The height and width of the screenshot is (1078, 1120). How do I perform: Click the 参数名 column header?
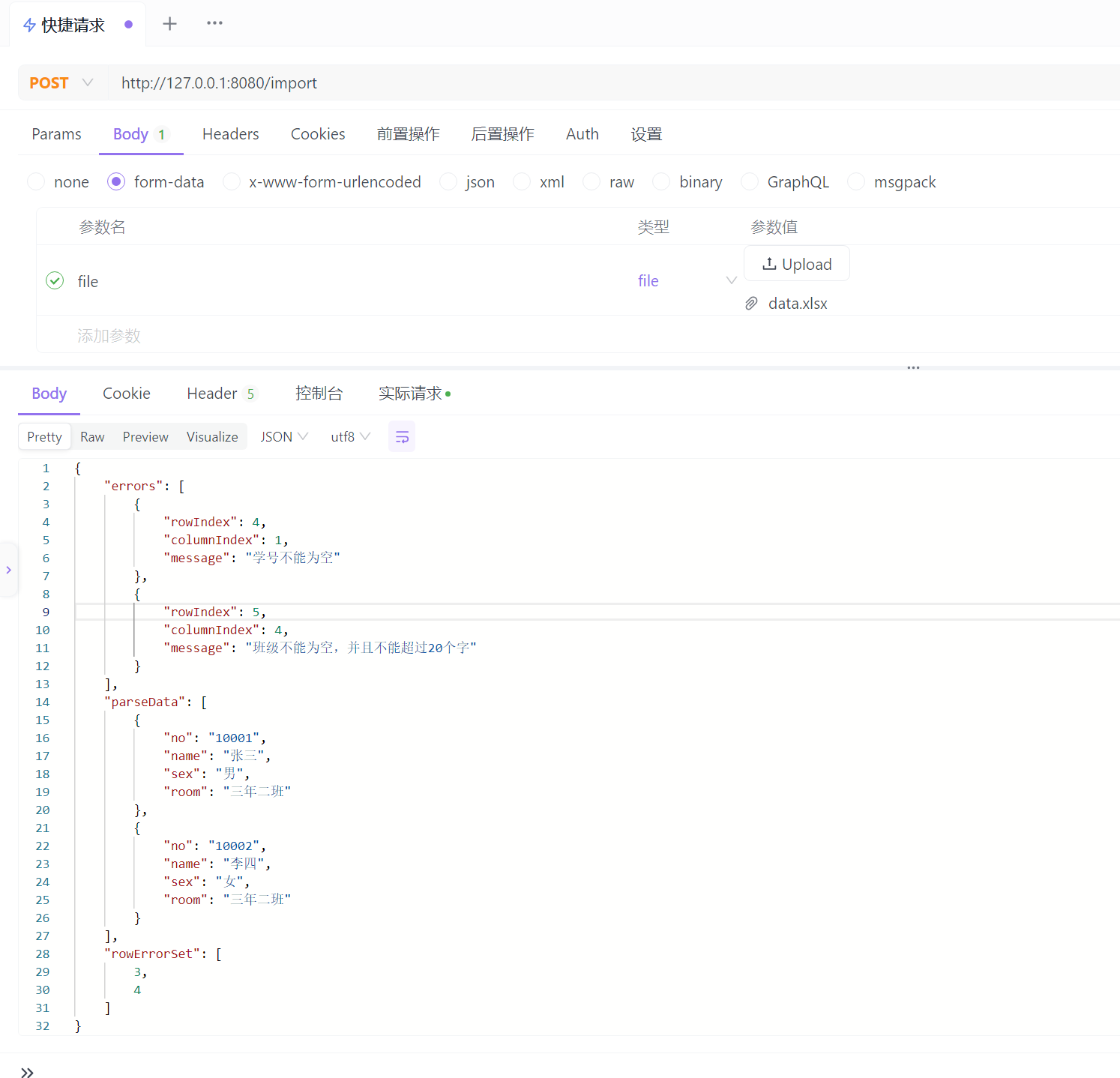pos(102,227)
